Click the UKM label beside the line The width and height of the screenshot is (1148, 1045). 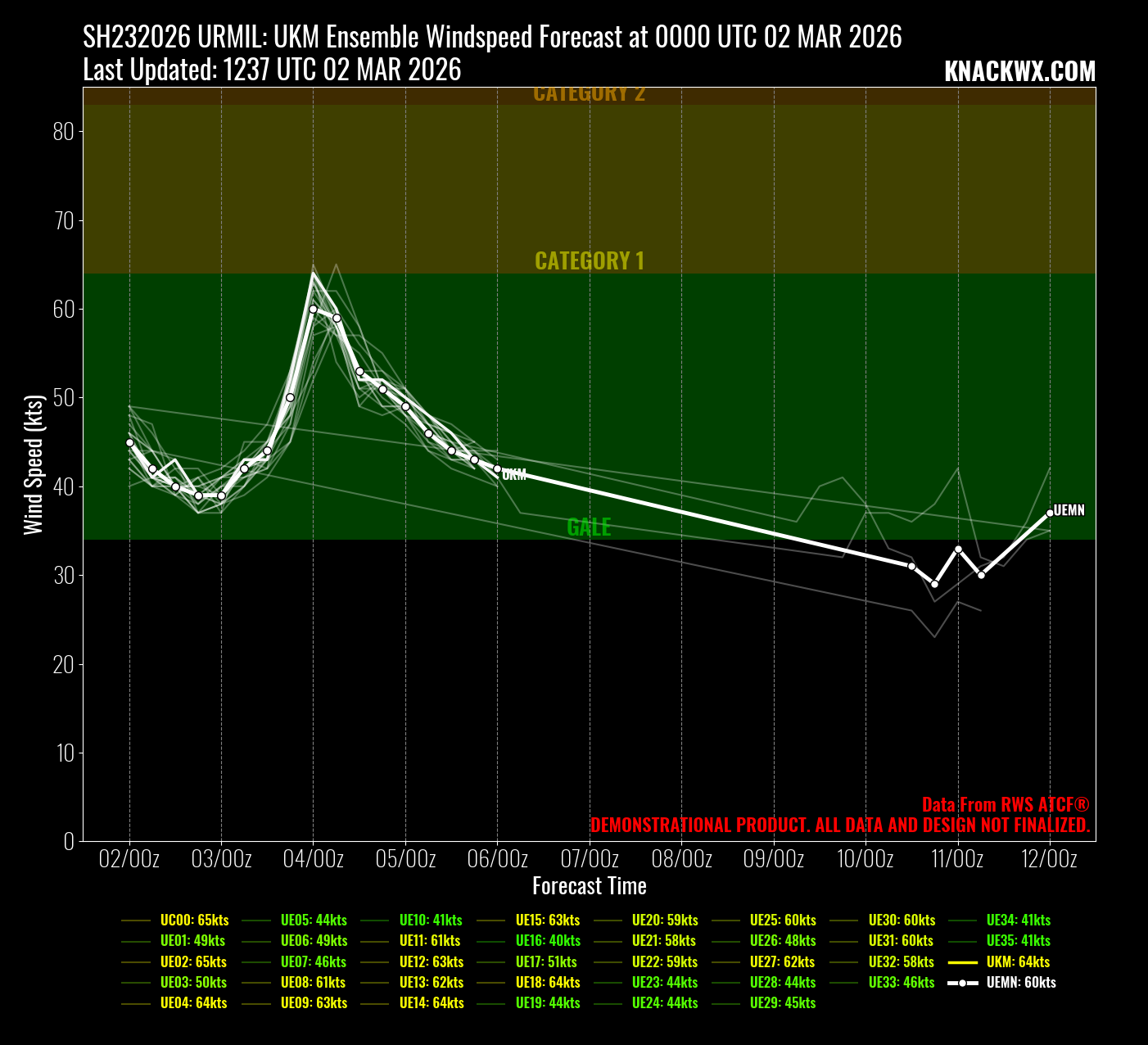point(514,474)
